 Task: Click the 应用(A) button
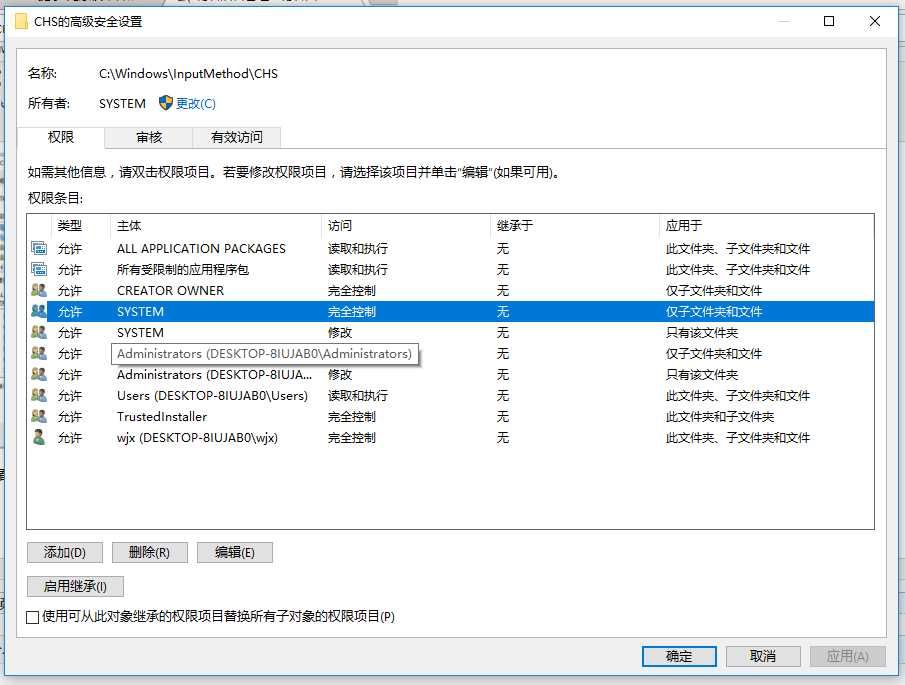click(848, 656)
